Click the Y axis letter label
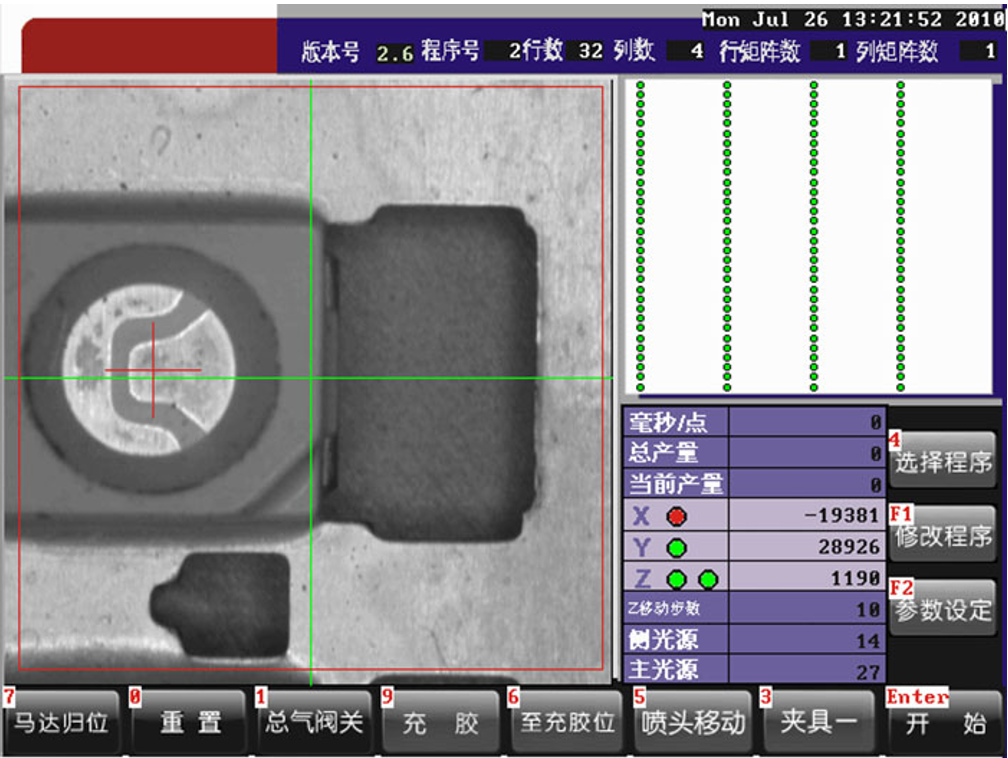Screen dimensions: 1008x758 point(641,548)
